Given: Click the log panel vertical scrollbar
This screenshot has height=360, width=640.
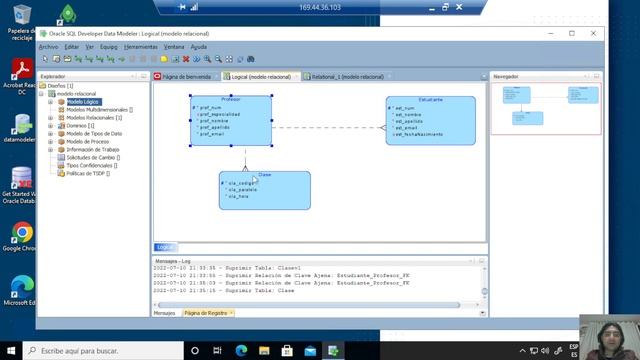Looking at the screenshot, I should point(484,291).
